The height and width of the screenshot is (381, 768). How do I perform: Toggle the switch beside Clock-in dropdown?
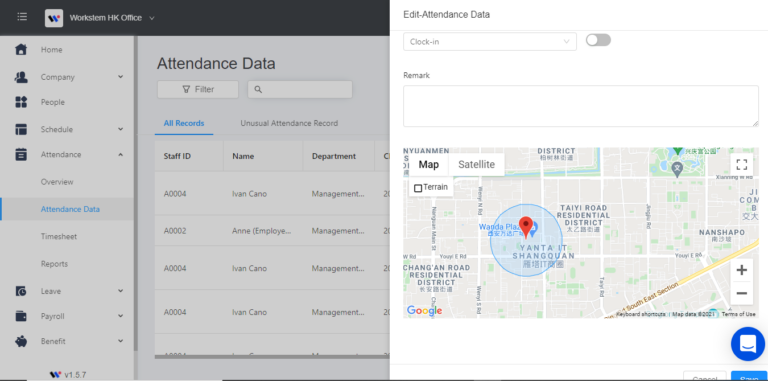tap(598, 40)
